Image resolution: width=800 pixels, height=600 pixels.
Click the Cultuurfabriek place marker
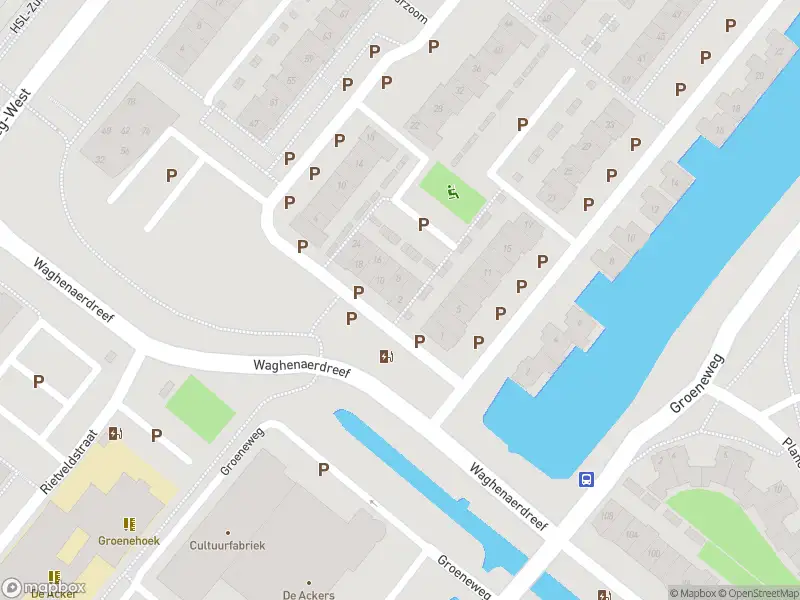(x=228, y=533)
